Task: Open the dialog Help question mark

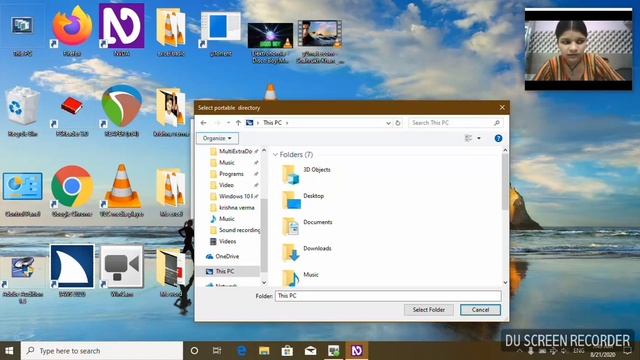Action: (x=498, y=138)
